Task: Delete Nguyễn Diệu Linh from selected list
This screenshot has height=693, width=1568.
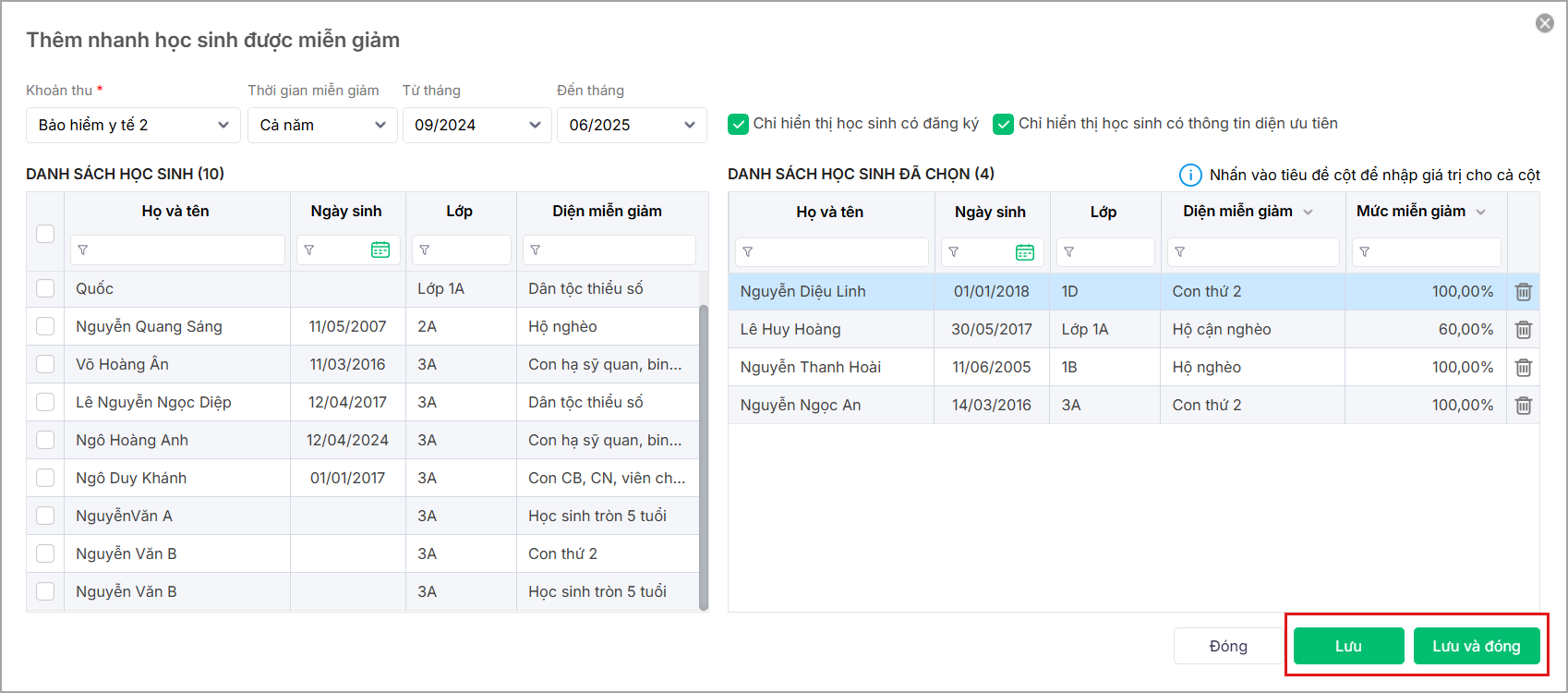Action: click(1524, 292)
